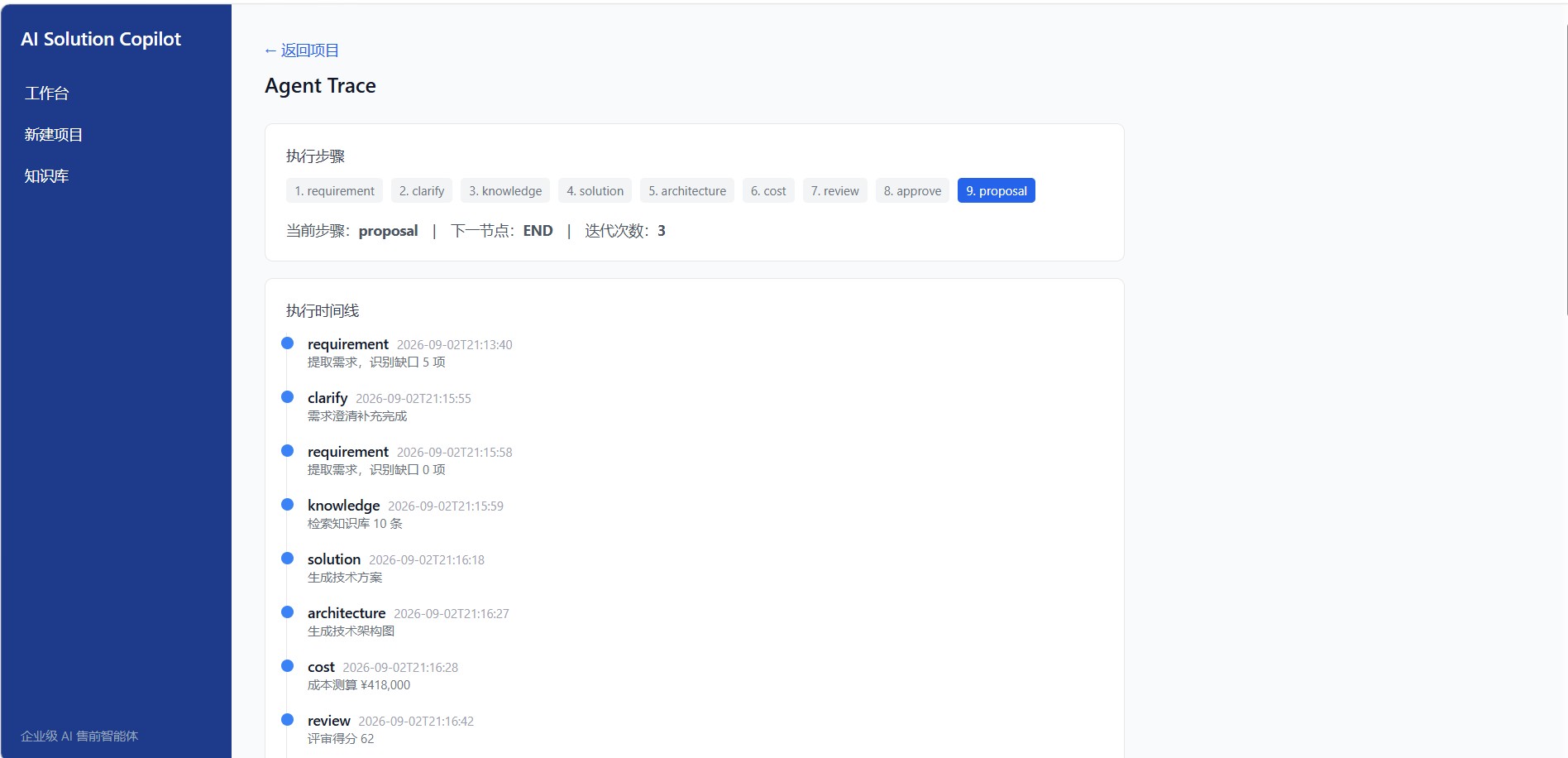Click the 执行时间线 section heading

coord(323,311)
